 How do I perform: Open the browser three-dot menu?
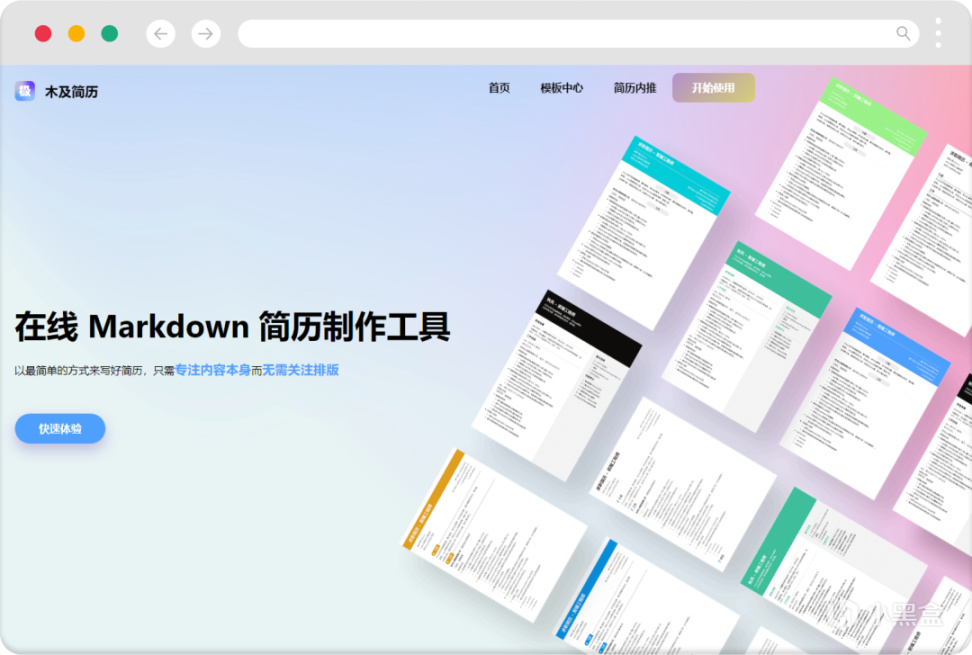938,33
